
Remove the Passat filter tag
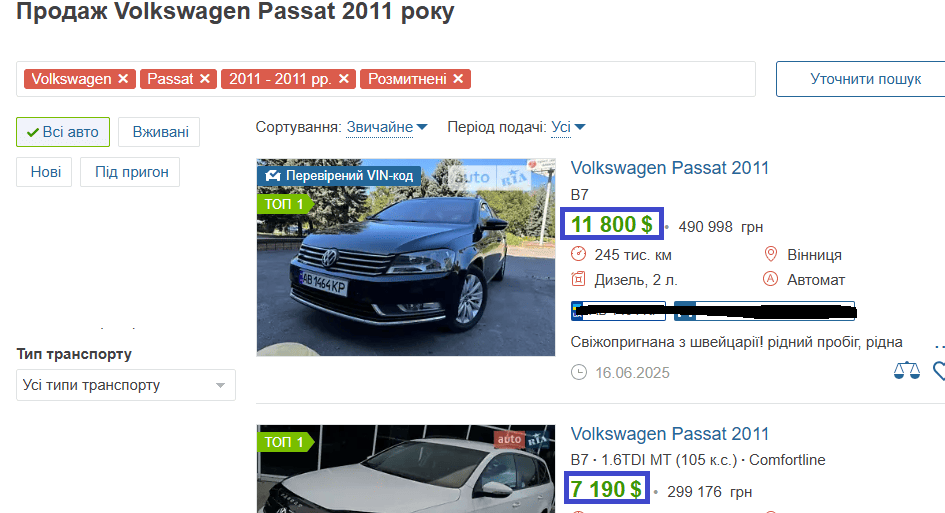coord(205,79)
